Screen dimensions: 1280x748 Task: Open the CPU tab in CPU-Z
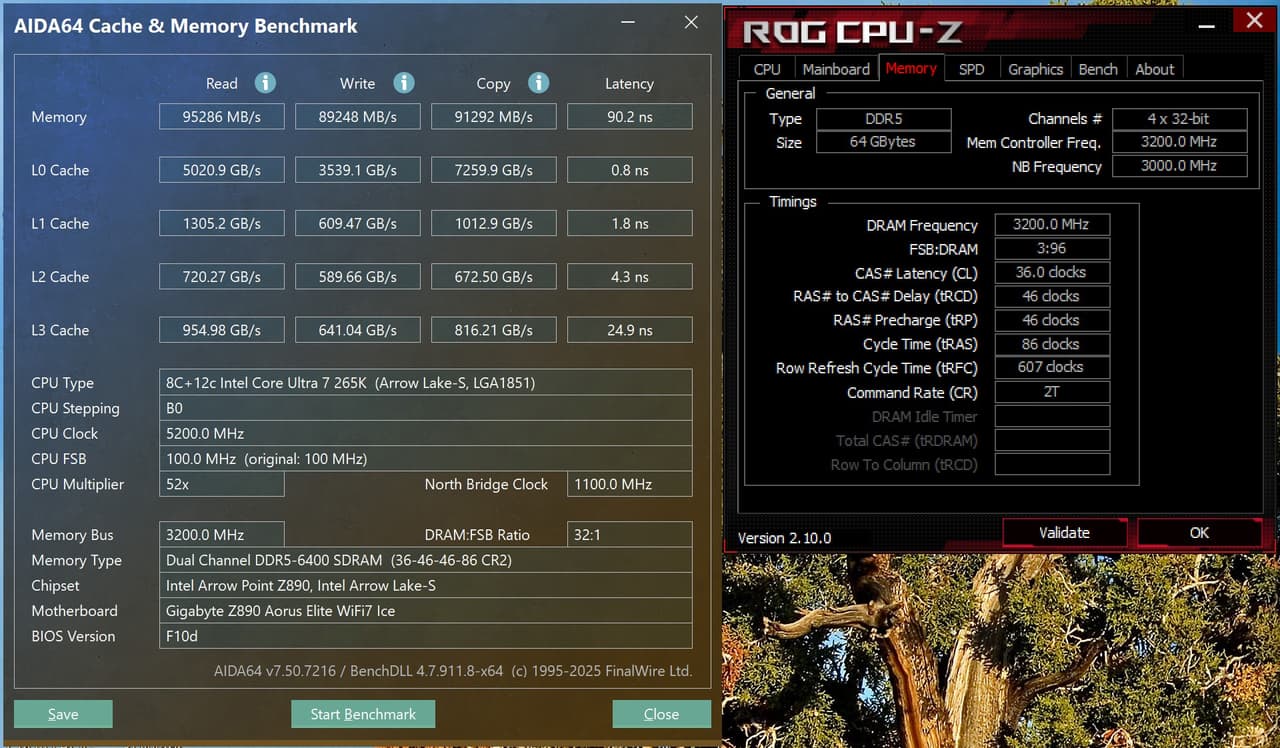pos(767,69)
